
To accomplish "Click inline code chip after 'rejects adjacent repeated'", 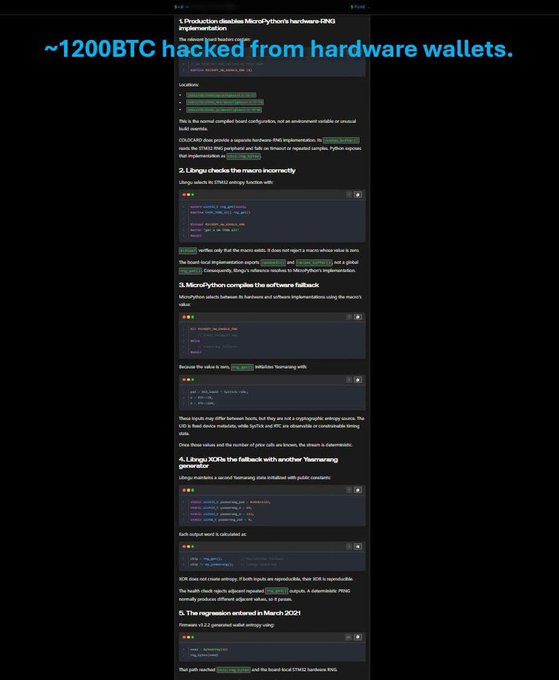I will [276, 591].
